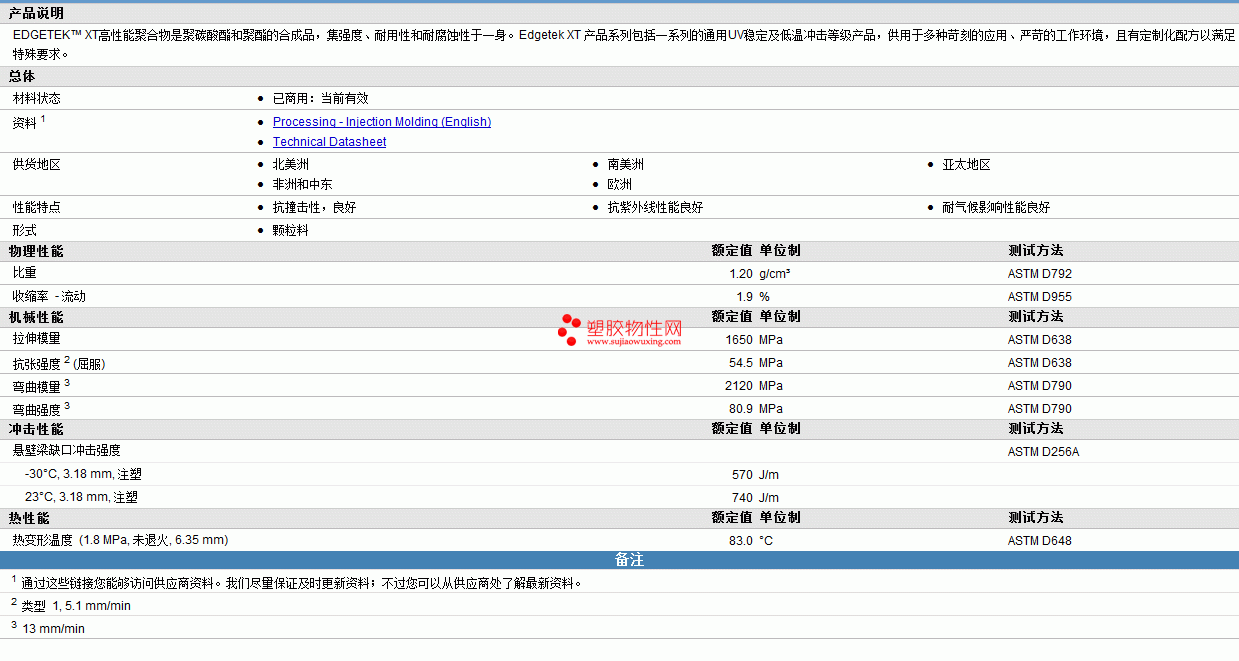Select the 物理性能 section header
Viewport: 1239px width, 661px height.
point(36,251)
